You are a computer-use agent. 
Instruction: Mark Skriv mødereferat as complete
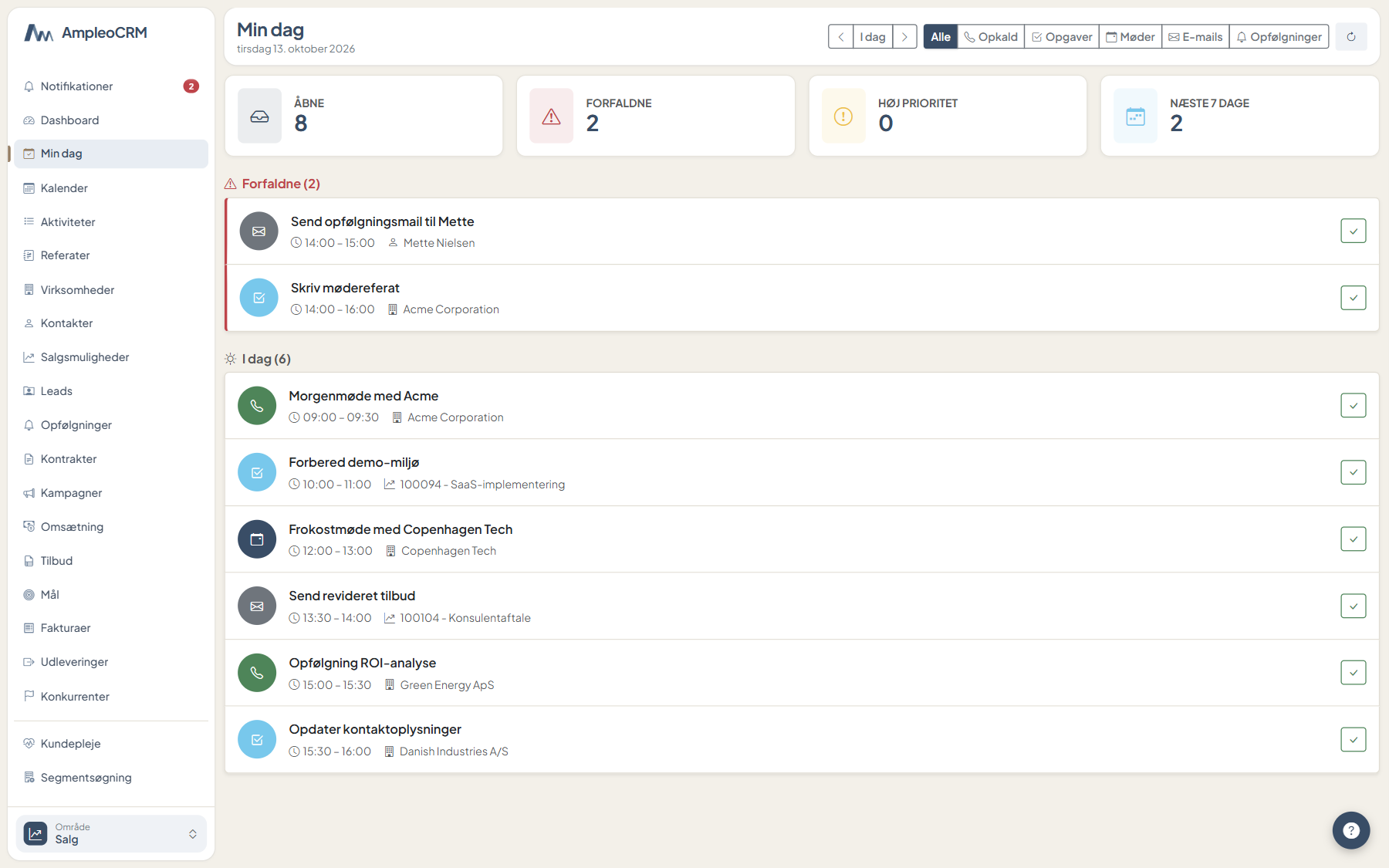click(1354, 298)
